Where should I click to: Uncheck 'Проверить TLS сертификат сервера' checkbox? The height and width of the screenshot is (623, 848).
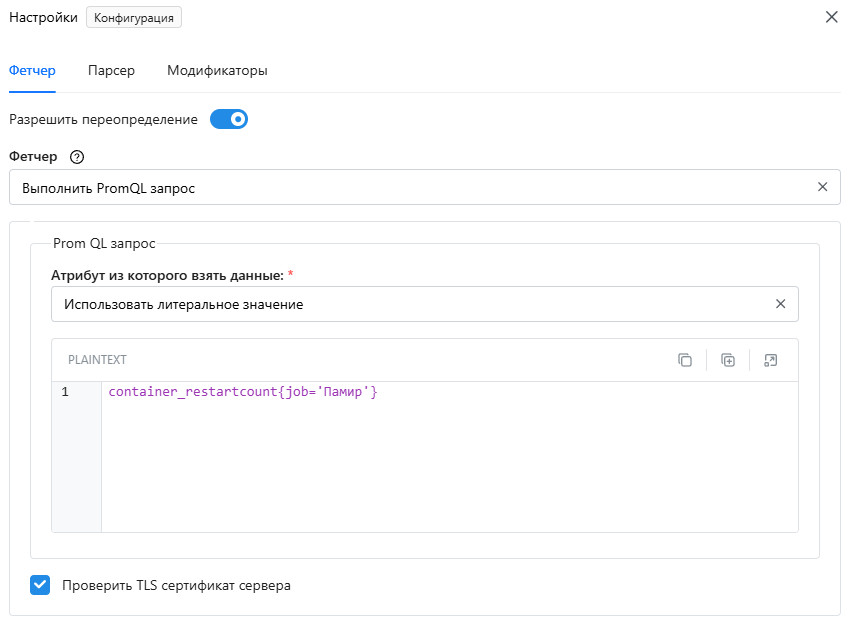click(x=40, y=585)
